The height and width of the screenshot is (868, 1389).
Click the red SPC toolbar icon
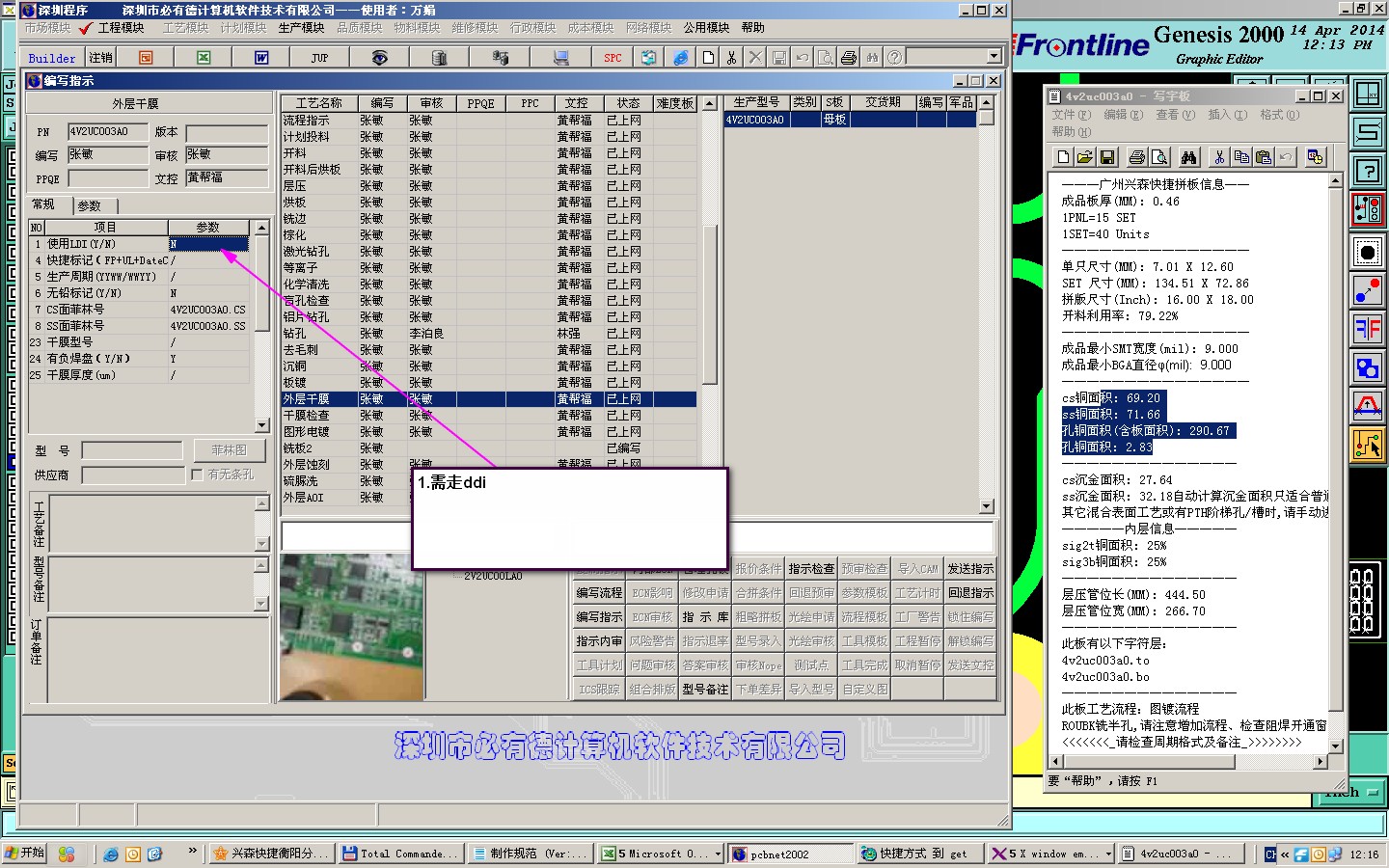tap(613, 58)
